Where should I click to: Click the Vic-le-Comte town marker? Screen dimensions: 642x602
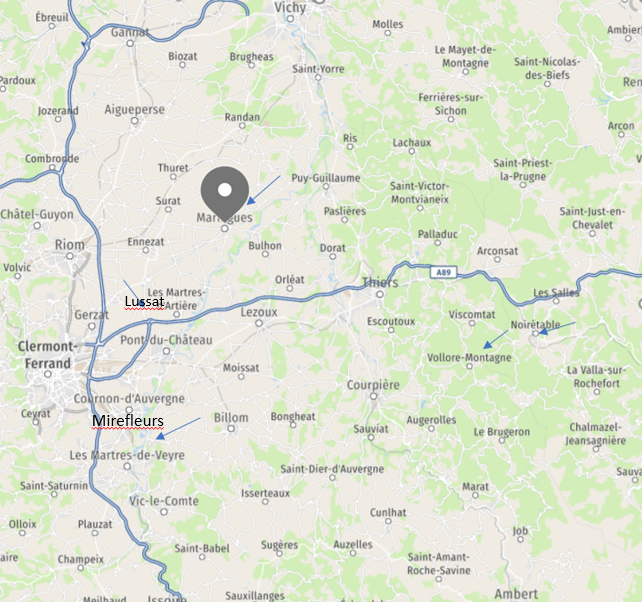point(164,511)
